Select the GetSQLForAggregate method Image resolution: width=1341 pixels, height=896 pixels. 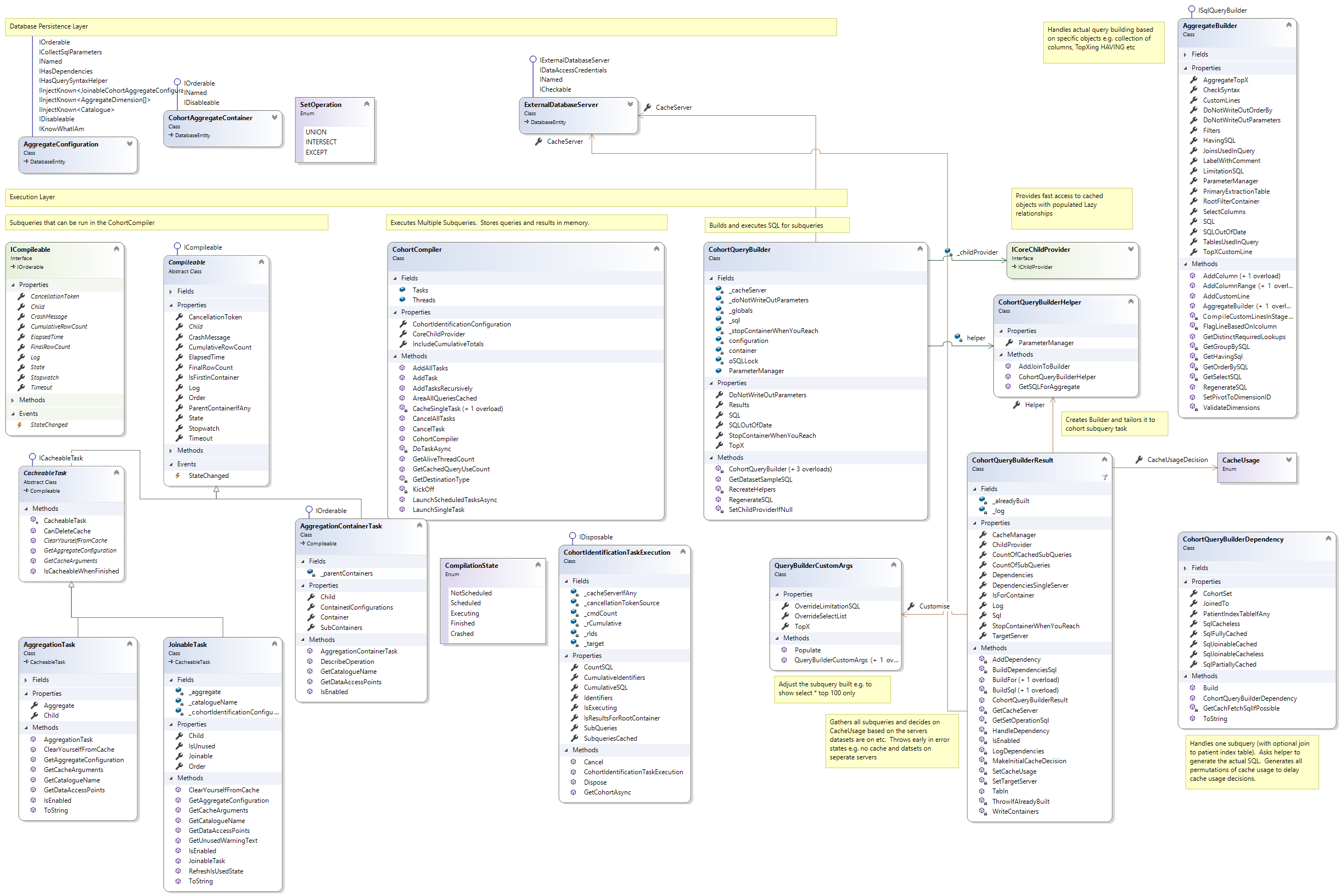pyautogui.click(x=1049, y=387)
